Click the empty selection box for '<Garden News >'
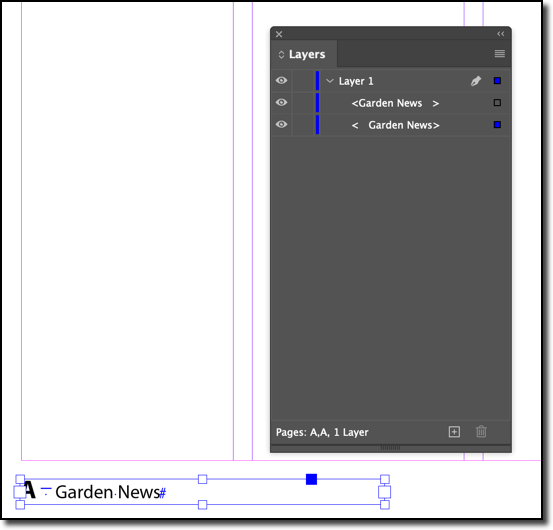Image resolution: width=553 pixels, height=530 pixels. (x=497, y=103)
